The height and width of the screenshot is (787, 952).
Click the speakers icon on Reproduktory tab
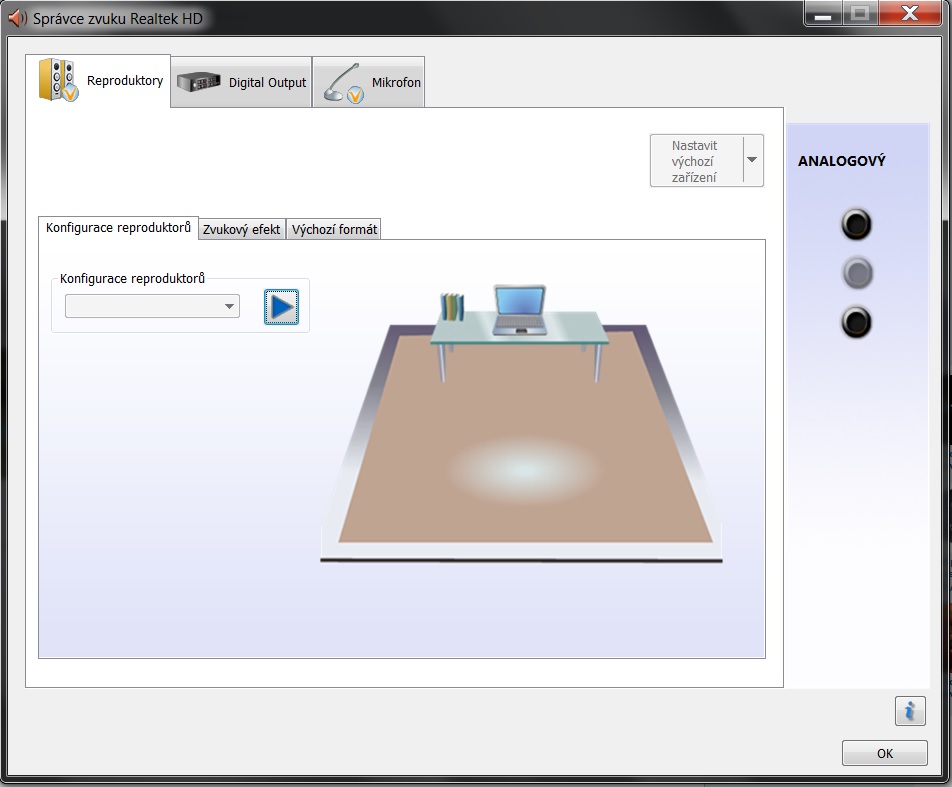point(58,80)
